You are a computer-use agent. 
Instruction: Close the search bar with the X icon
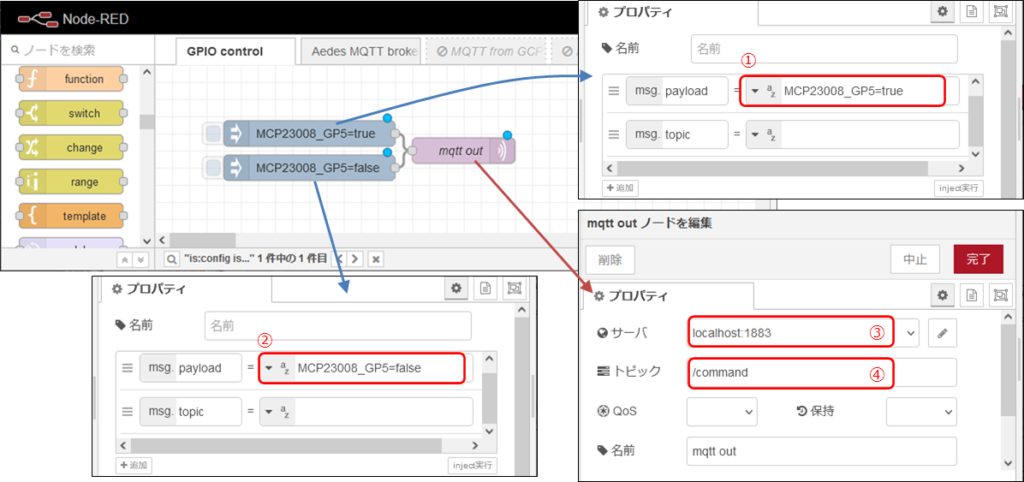click(376, 258)
